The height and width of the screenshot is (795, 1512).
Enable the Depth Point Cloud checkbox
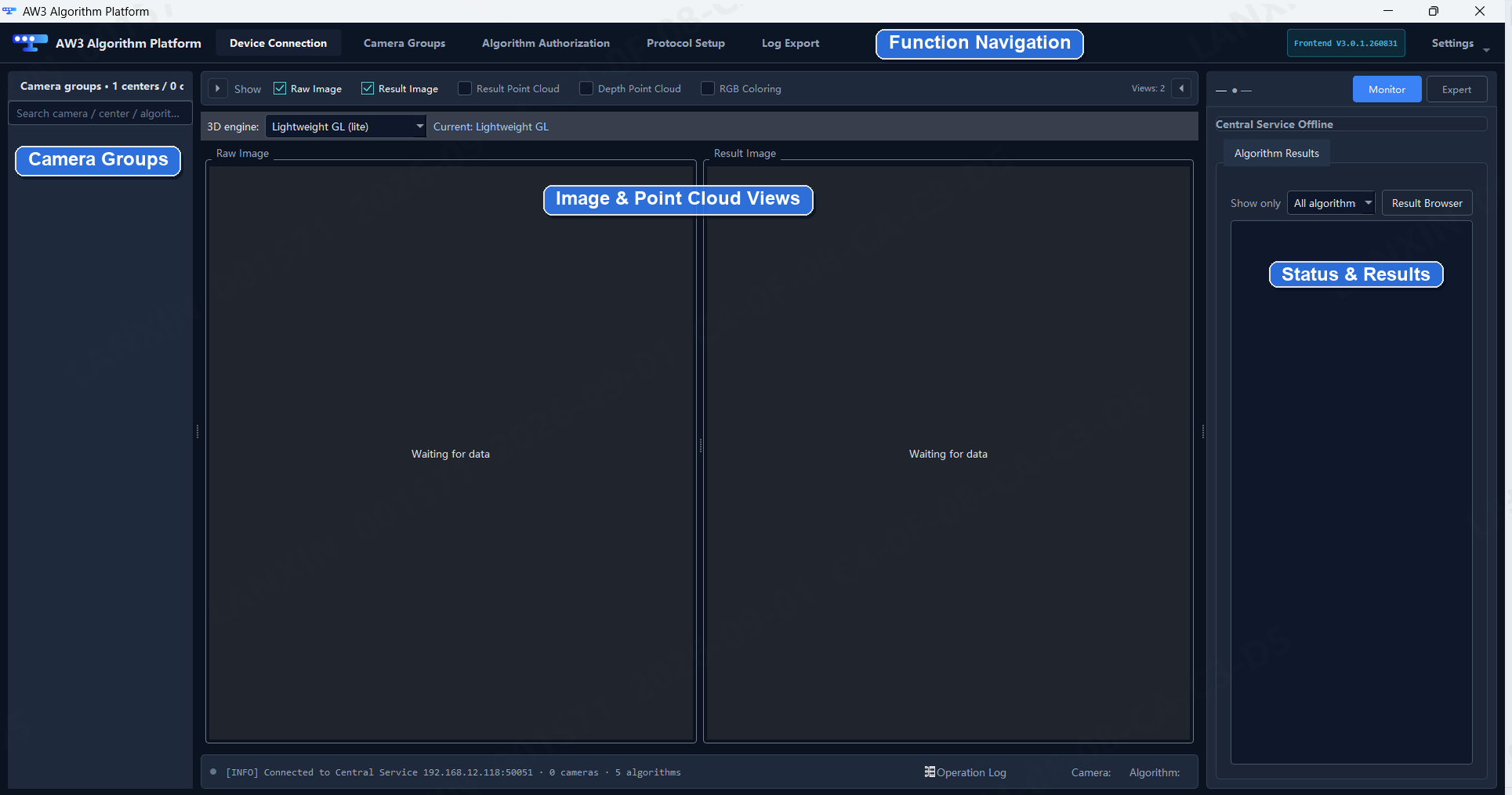click(586, 89)
